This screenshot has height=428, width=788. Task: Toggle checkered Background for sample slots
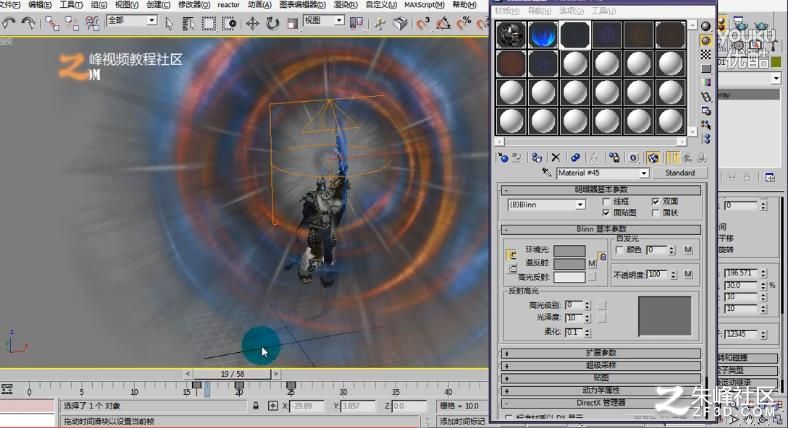click(706, 54)
